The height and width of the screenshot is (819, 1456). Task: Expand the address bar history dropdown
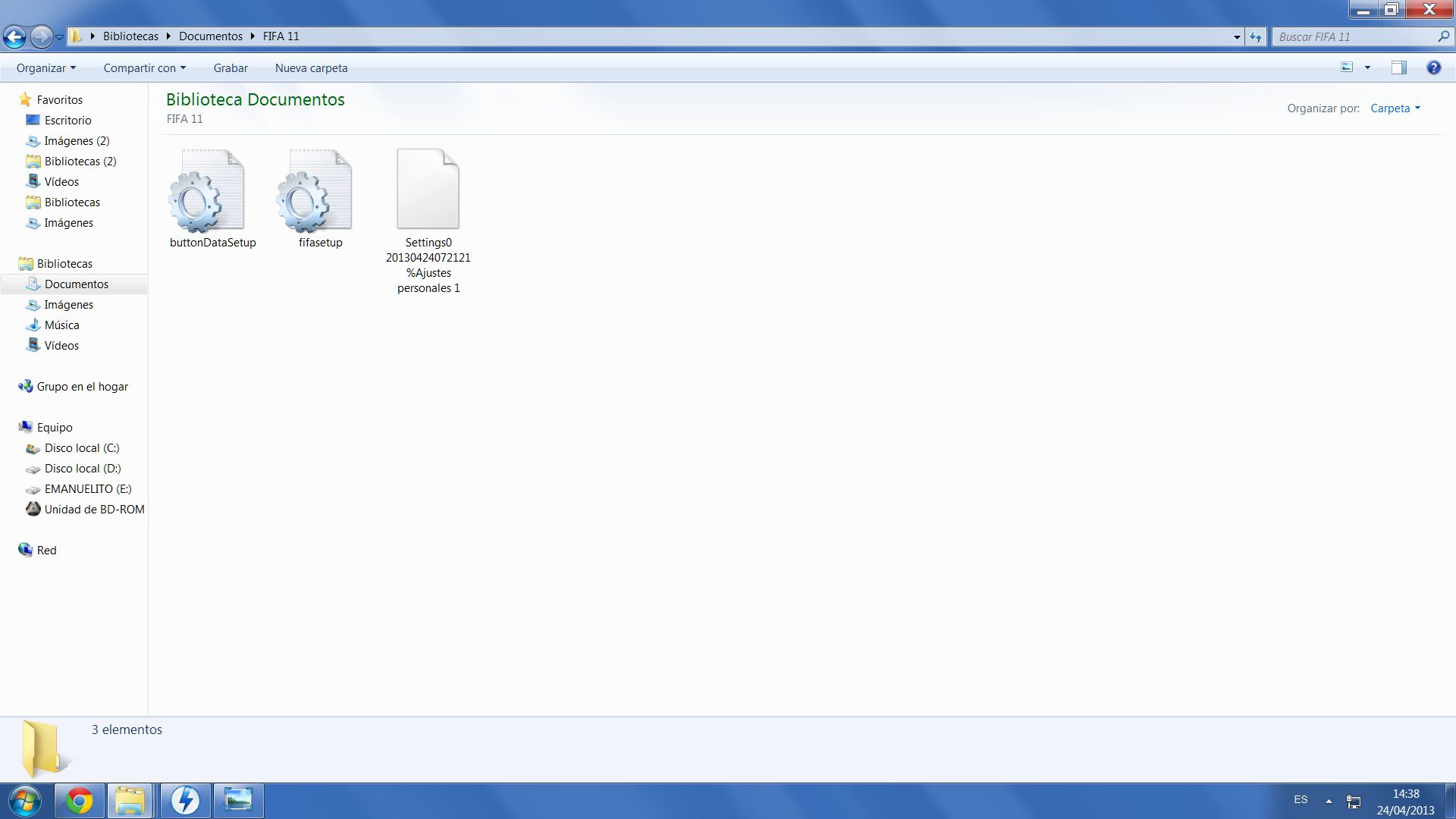click(x=1237, y=36)
